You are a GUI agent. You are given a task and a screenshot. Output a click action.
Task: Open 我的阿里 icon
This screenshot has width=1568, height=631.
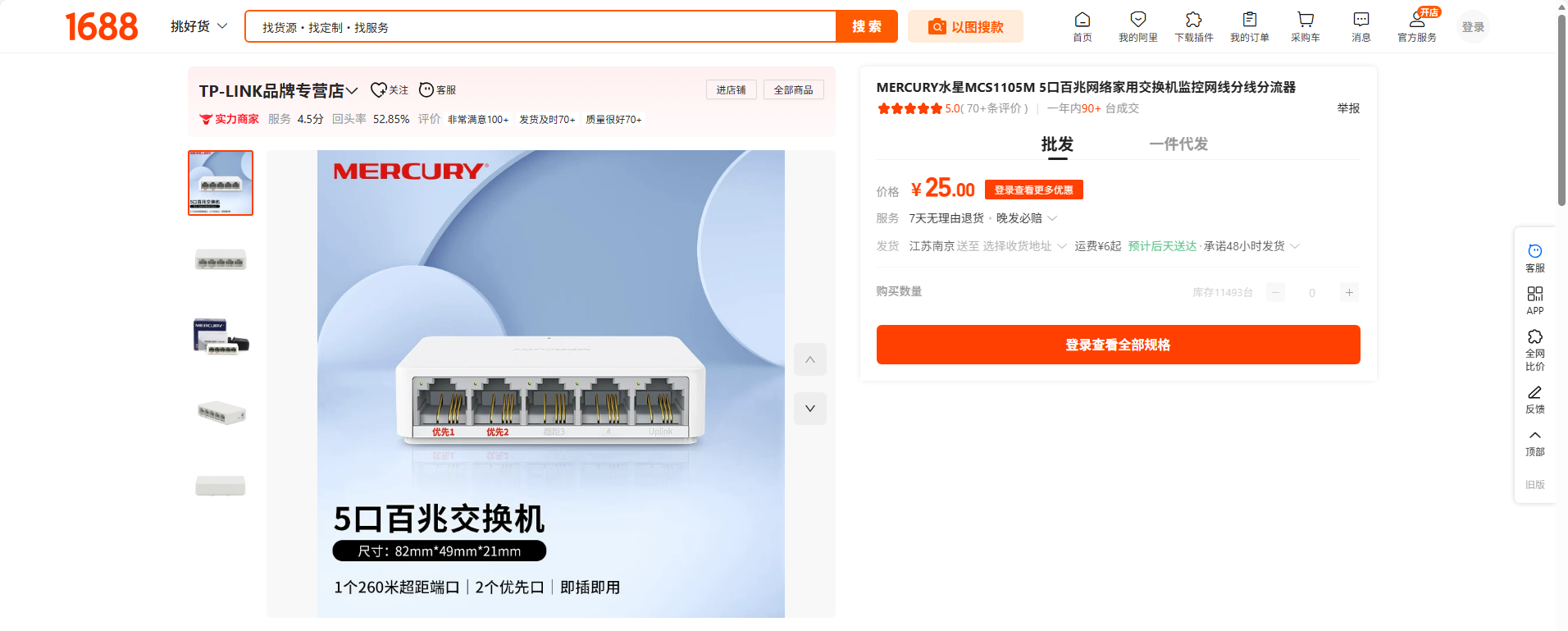[1138, 26]
